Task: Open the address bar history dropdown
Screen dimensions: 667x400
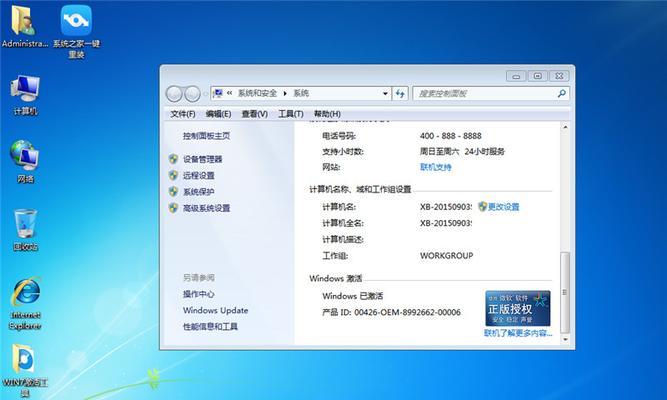Action: [385, 94]
